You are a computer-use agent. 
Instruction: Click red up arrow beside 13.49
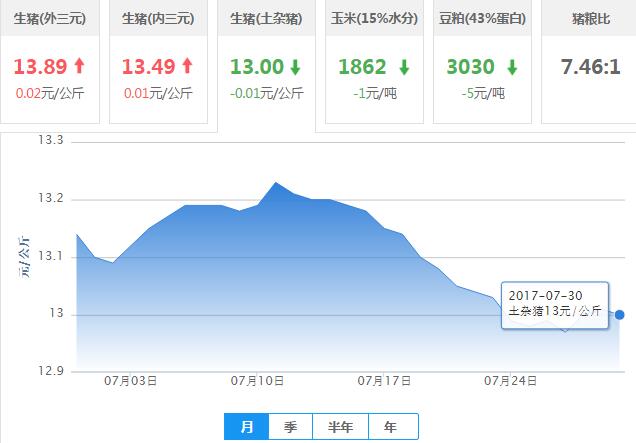coord(184,67)
